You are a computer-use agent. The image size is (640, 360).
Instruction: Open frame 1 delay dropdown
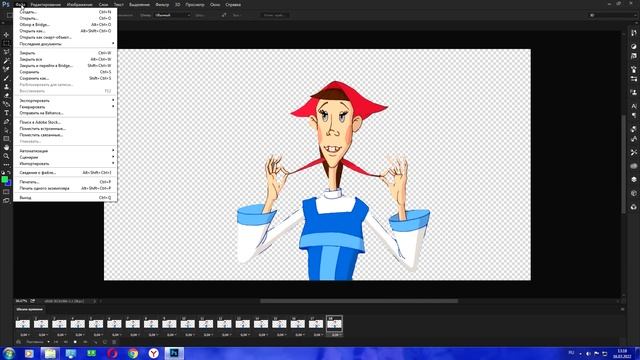(x=24, y=335)
